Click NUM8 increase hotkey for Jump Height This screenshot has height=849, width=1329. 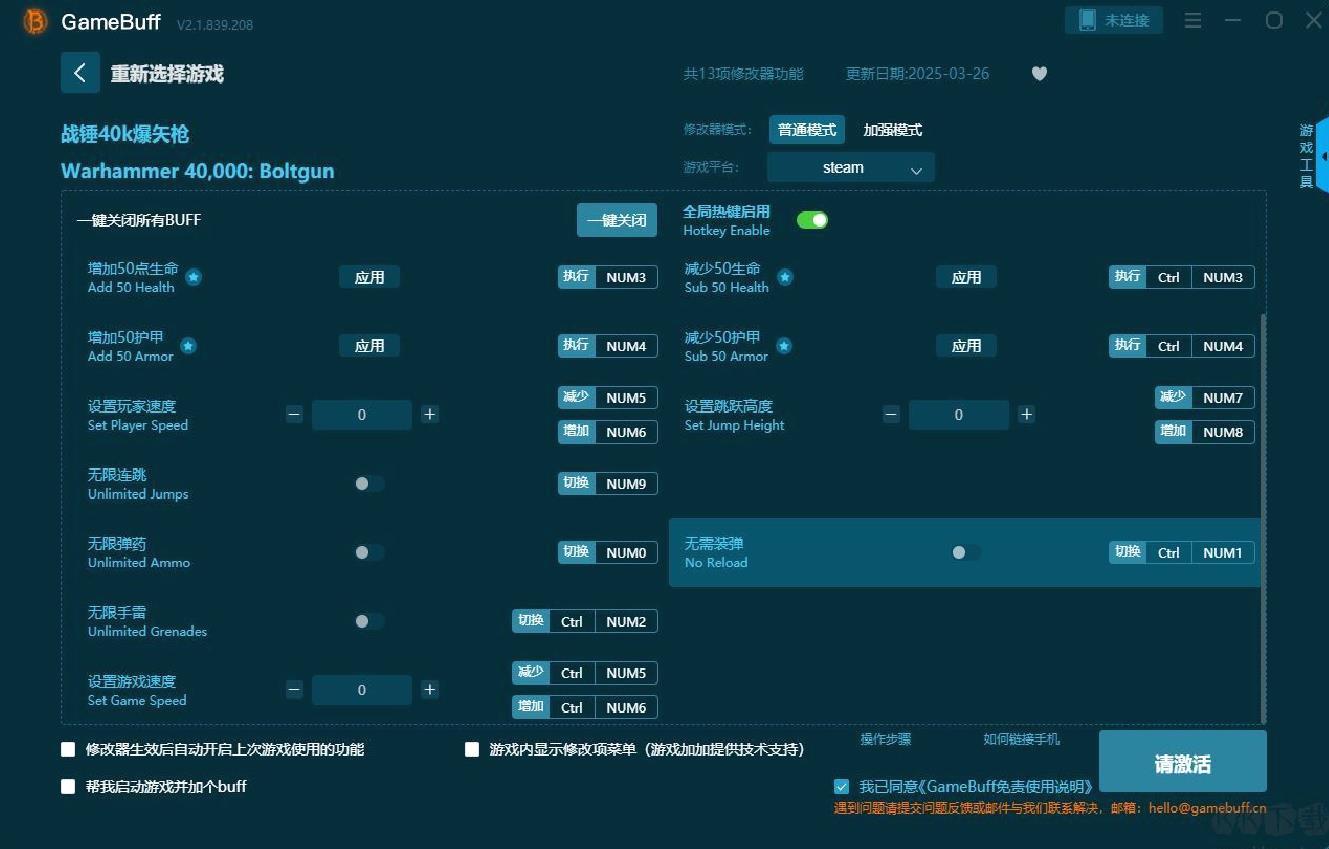pos(1204,432)
